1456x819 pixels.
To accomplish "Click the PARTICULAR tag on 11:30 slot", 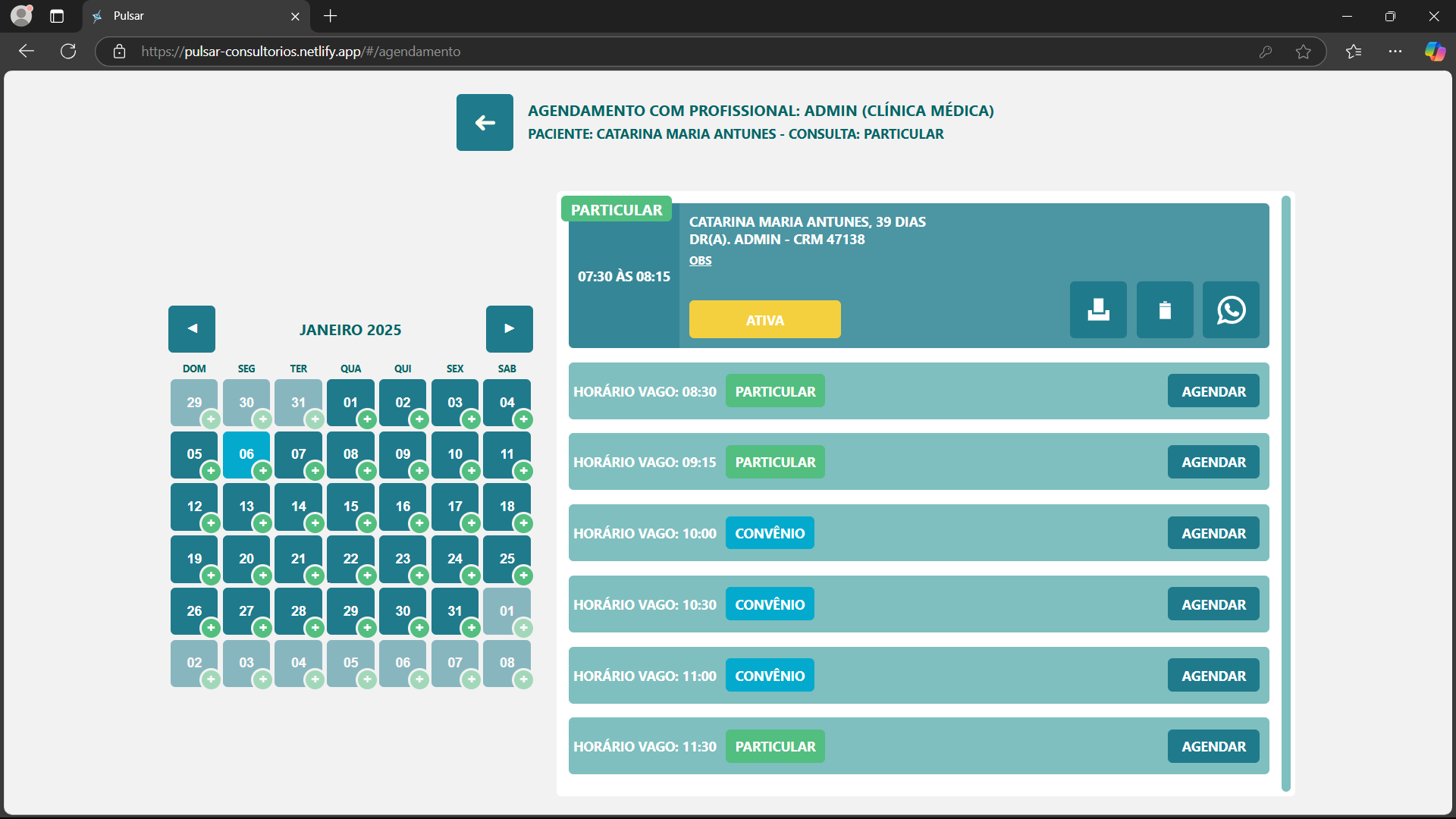I will (x=775, y=746).
